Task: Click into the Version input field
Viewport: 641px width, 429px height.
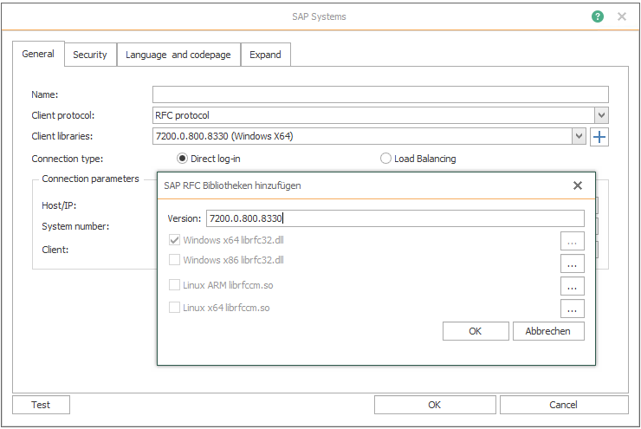Action: pos(394,218)
